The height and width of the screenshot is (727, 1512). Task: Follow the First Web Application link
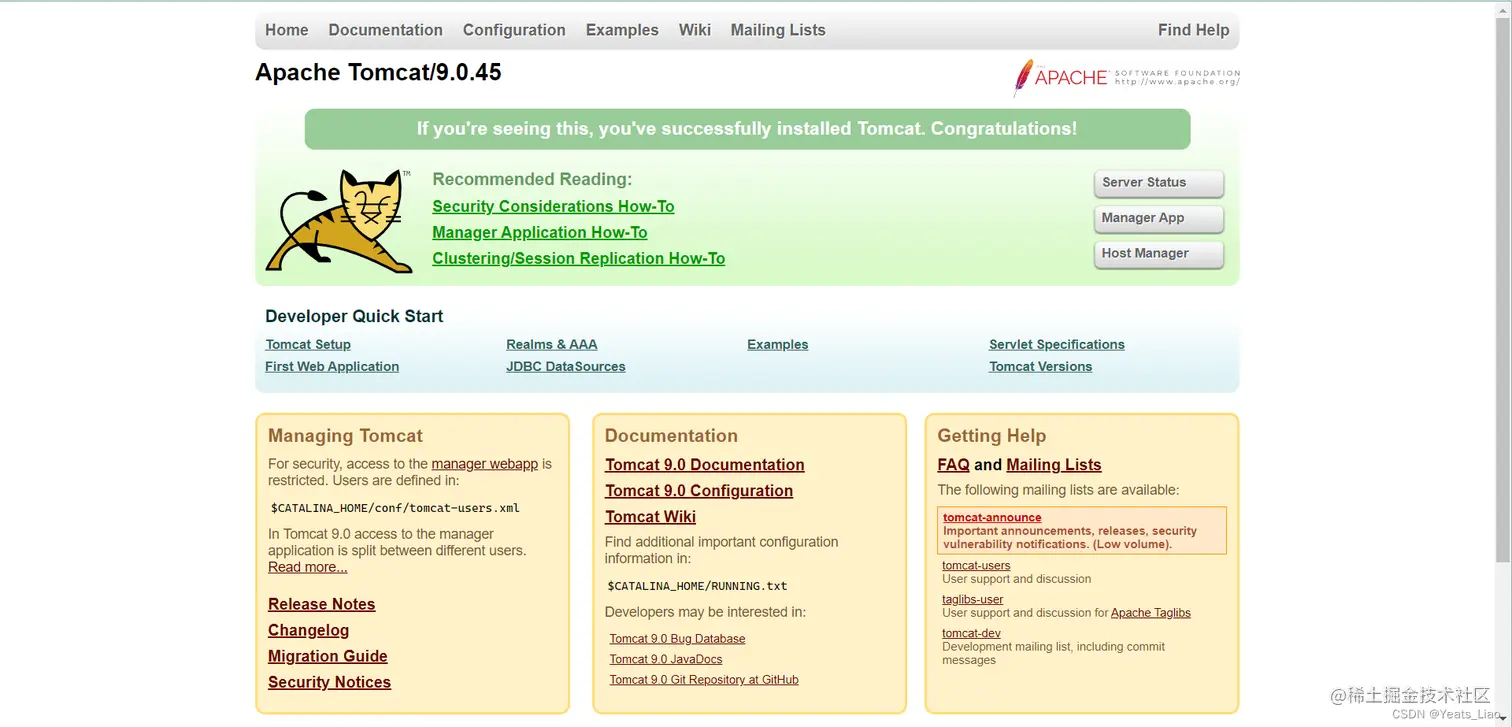point(332,367)
